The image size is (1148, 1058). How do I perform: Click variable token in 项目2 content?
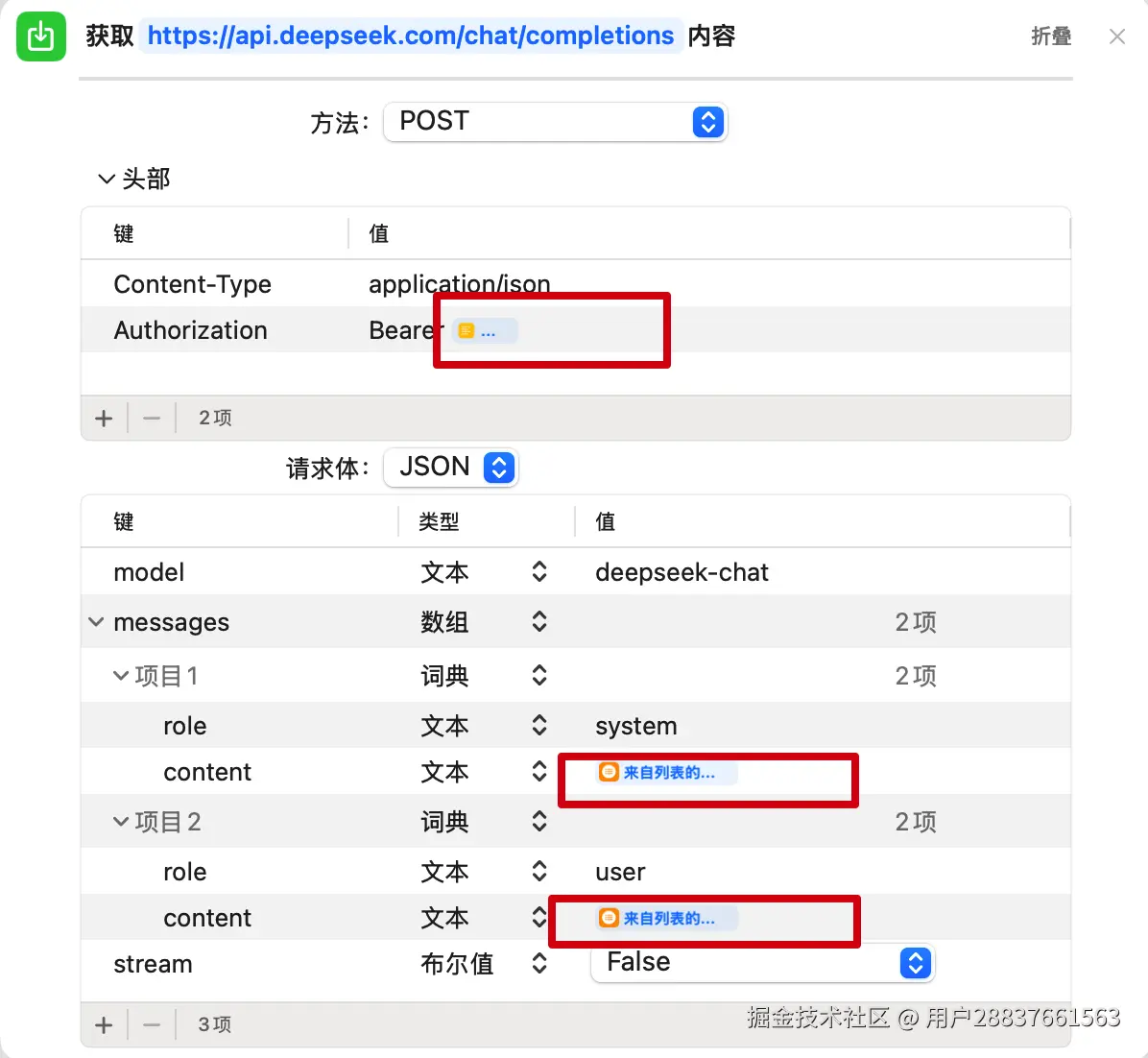tap(665, 918)
